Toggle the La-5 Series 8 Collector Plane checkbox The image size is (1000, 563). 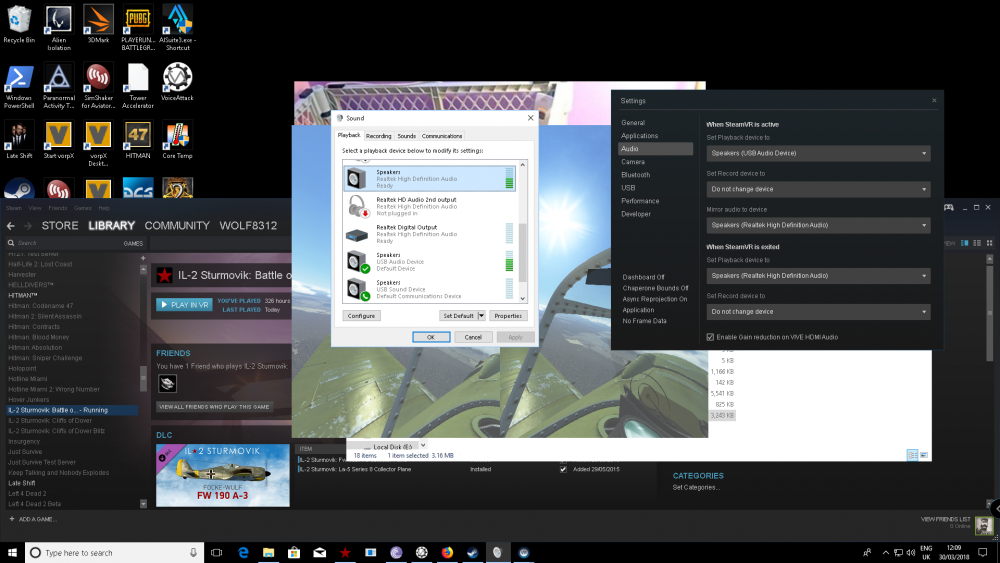pos(563,469)
